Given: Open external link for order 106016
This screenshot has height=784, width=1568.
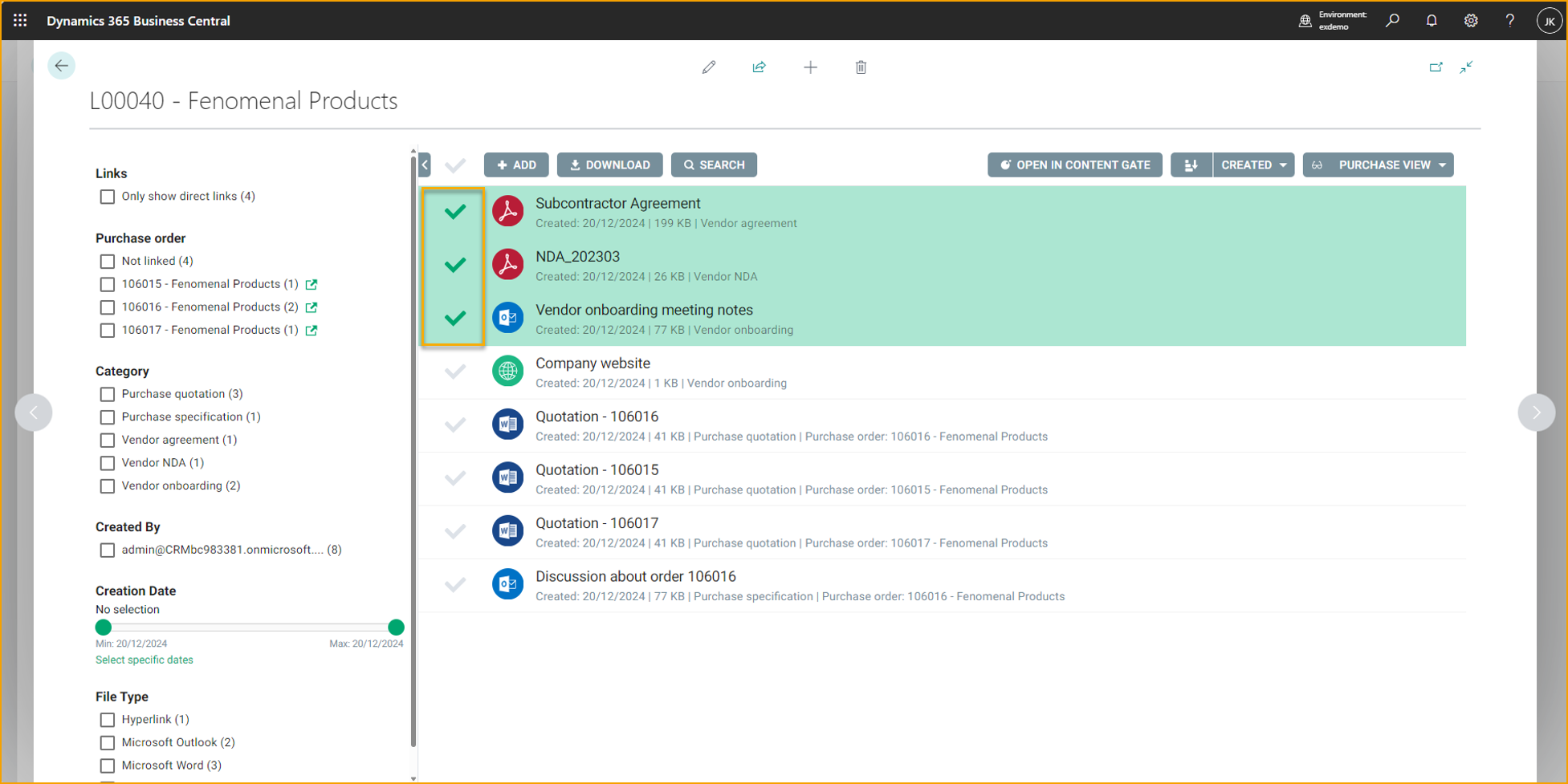Looking at the screenshot, I should click(x=312, y=307).
